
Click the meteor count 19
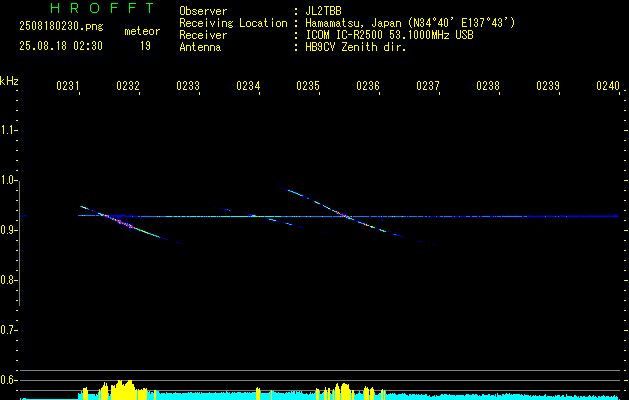click(x=145, y=46)
